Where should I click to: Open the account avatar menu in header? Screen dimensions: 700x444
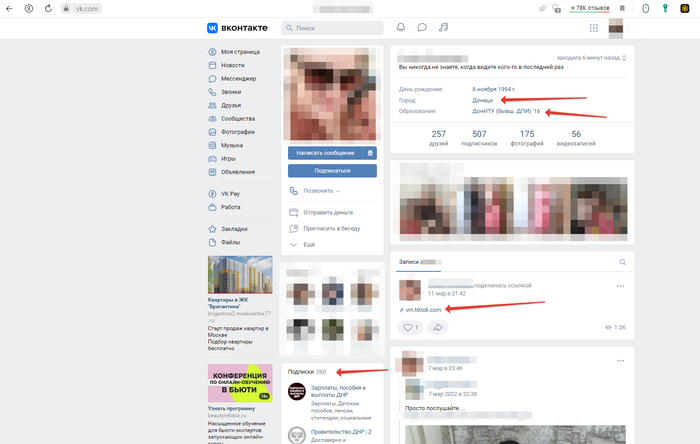[616, 28]
